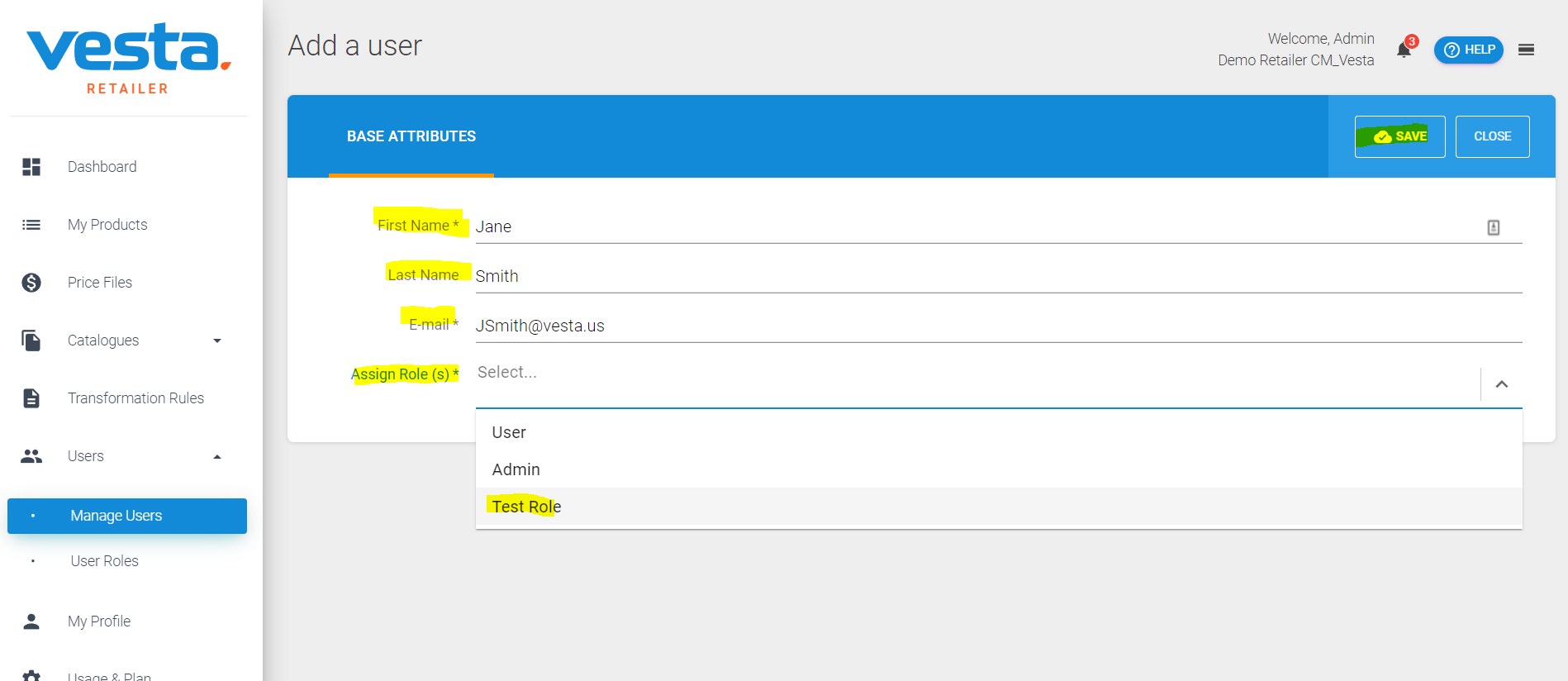Click the Catalogues documents icon

tap(31, 340)
